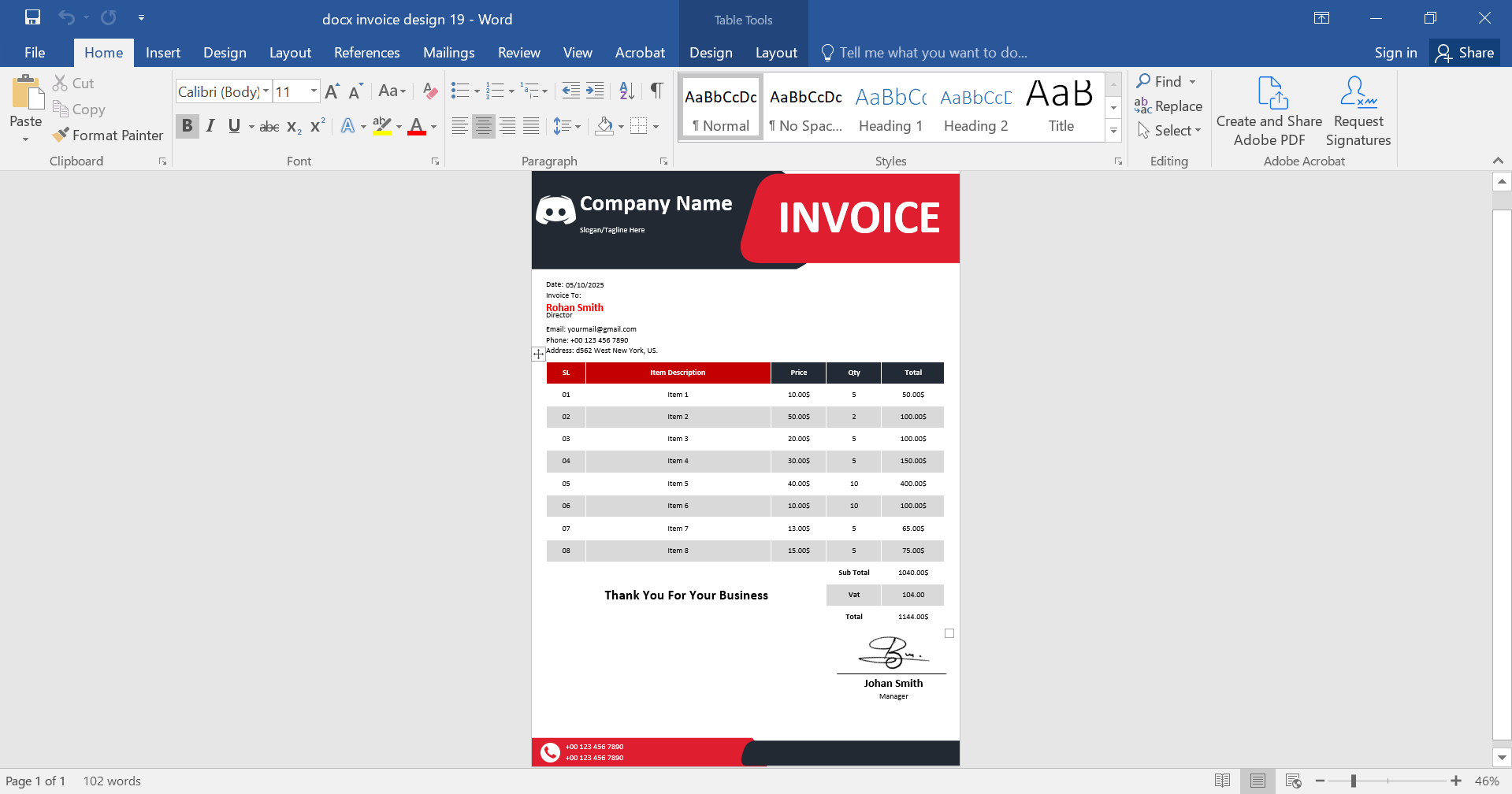The image size is (1512, 794).
Task: Expand the Font Color dropdown arrow
Action: pyautogui.click(x=432, y=126)
